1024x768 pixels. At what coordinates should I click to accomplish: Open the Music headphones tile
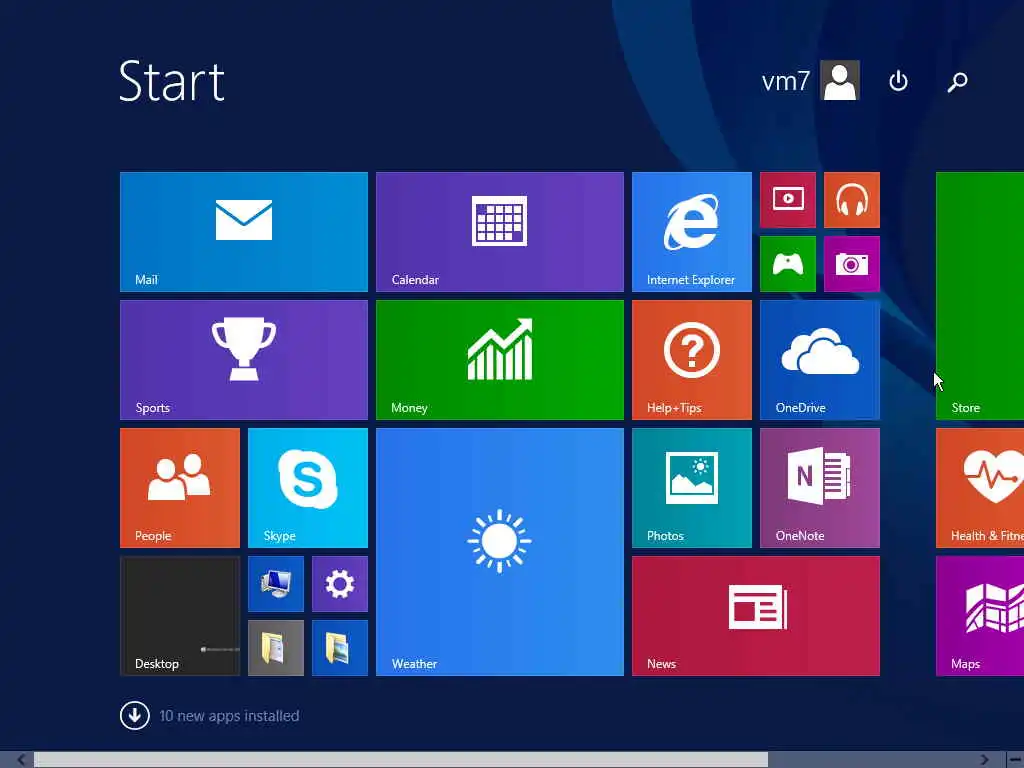852,200
